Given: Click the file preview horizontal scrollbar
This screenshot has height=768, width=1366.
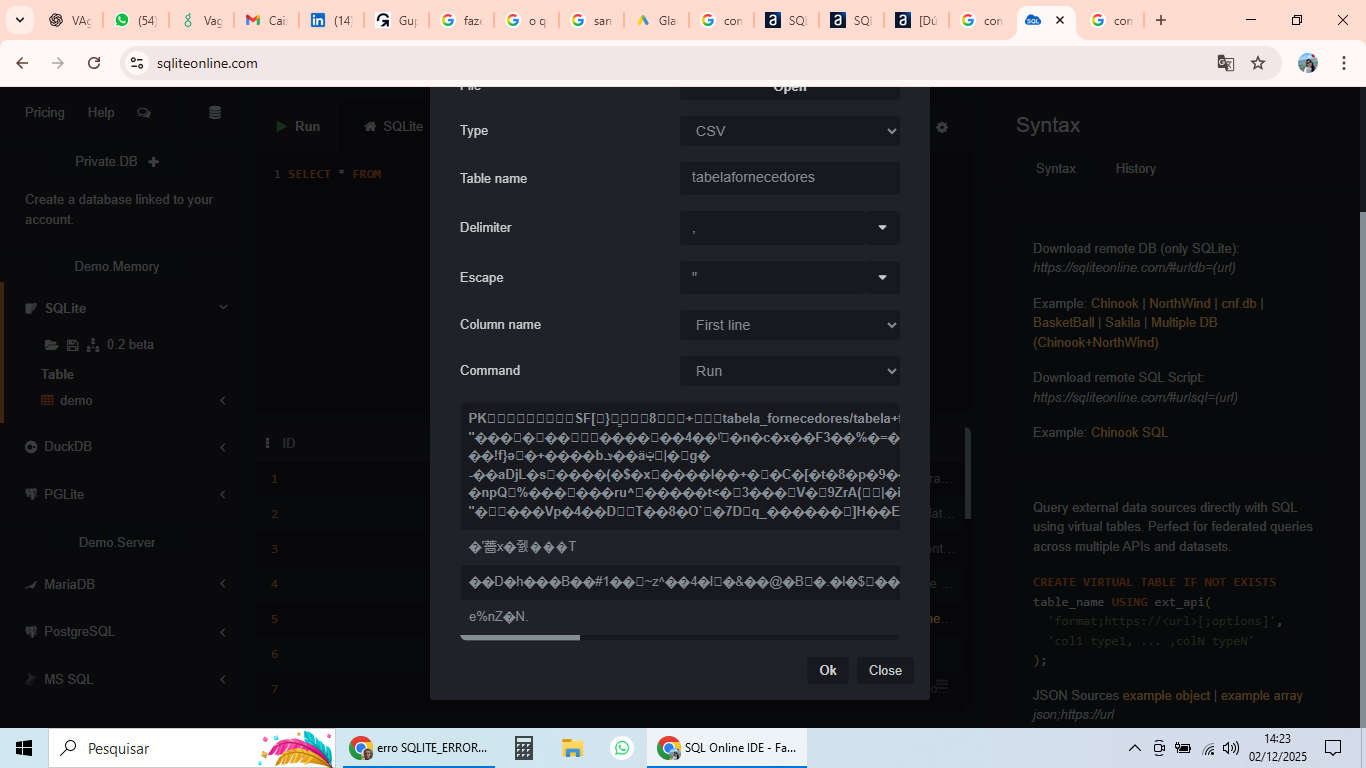Looking at the screenshot, I should [x=520, y=637].
